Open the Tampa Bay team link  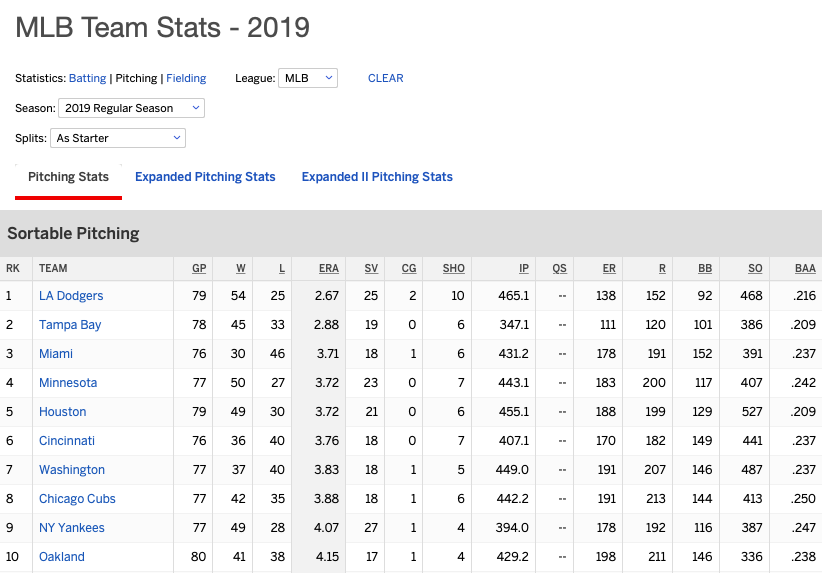[x=70, y=325]
